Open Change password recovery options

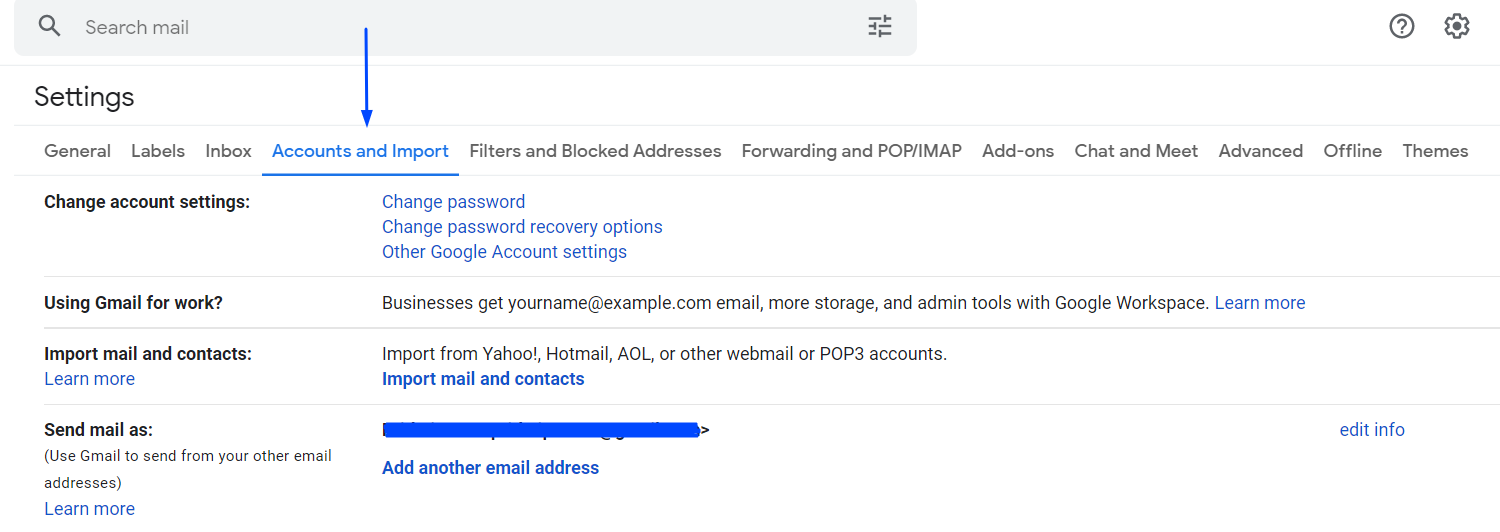point(522,227)
